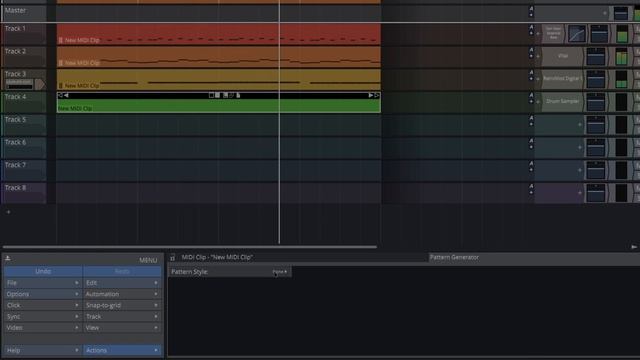Expand the View dropdown
640x360 pixels.
coord(122,328)
